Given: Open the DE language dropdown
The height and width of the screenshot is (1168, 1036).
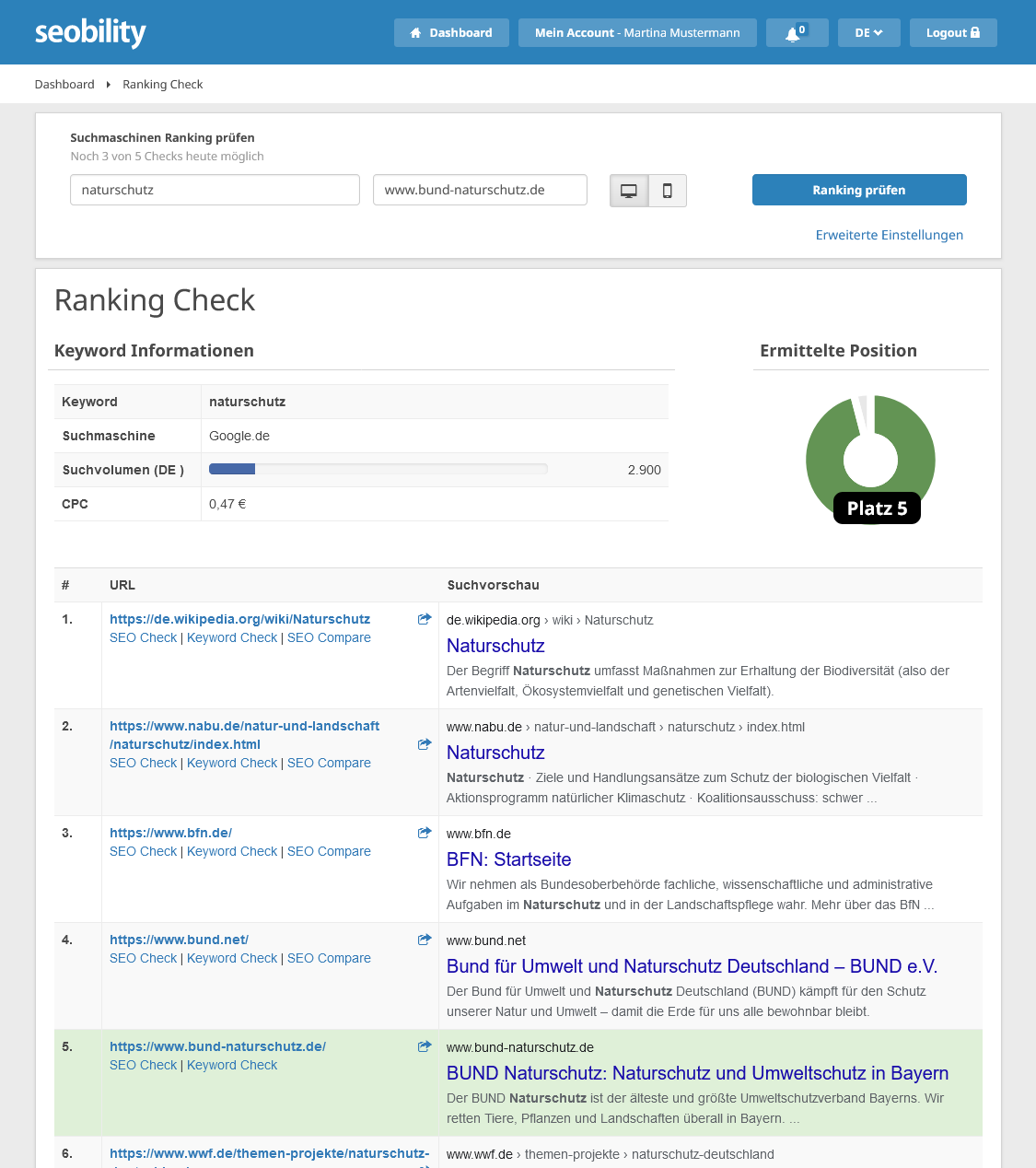Looking at the screenshot, I should [868, 32].
